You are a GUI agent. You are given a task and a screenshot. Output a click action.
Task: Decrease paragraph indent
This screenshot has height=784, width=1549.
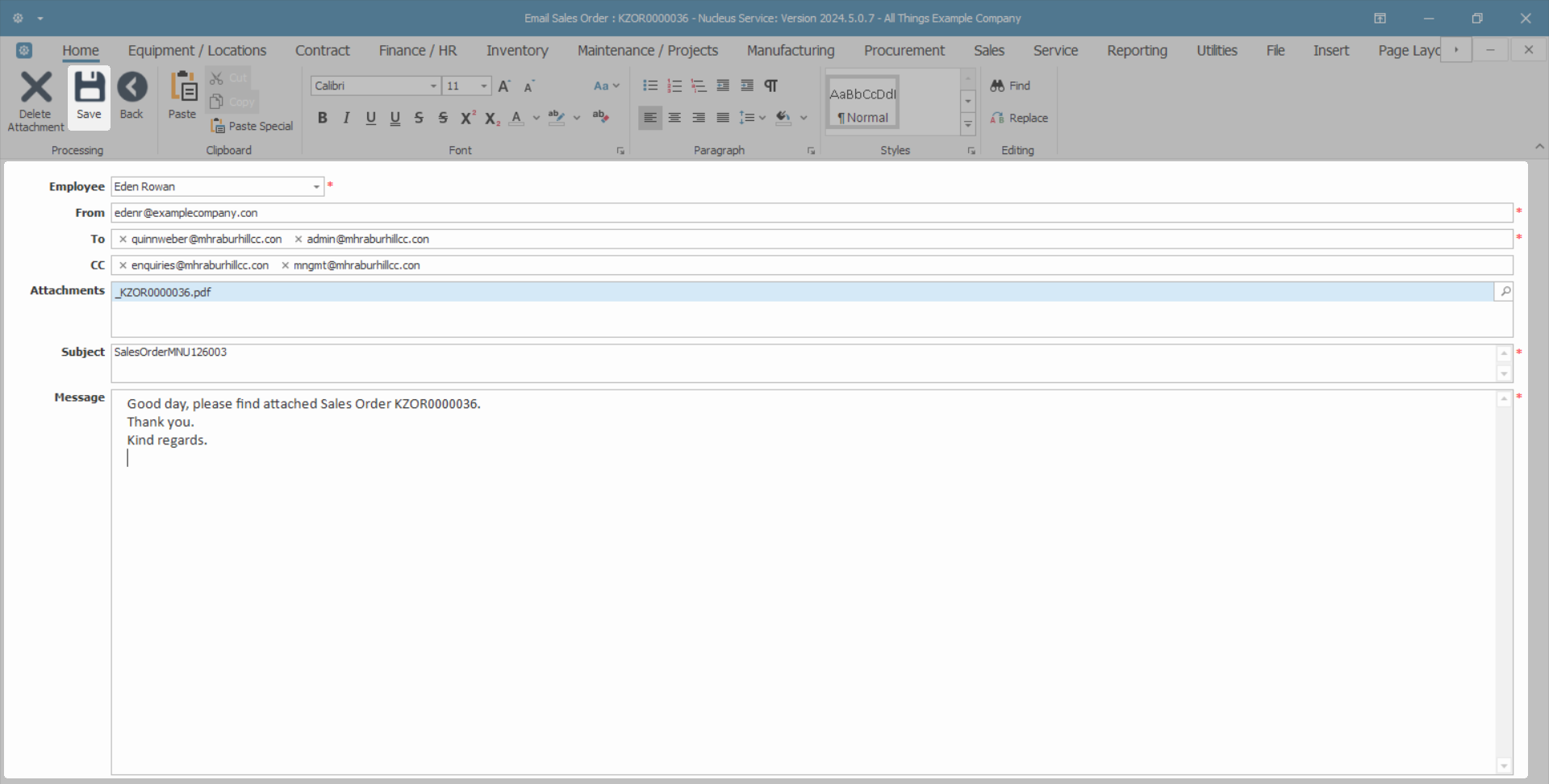click(x=723, y=85)
